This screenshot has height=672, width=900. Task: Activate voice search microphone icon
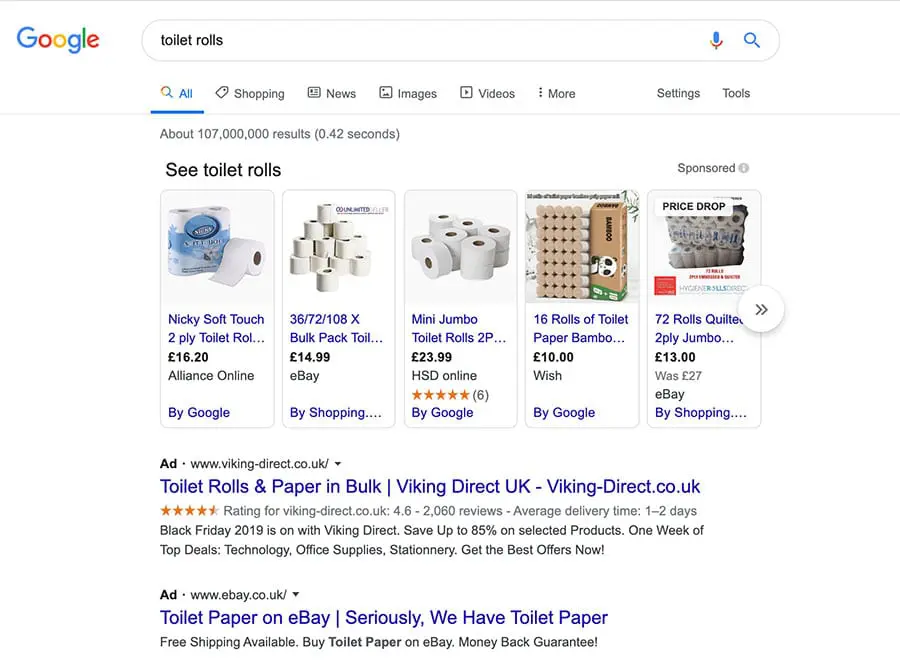click(x=716, y=41)
